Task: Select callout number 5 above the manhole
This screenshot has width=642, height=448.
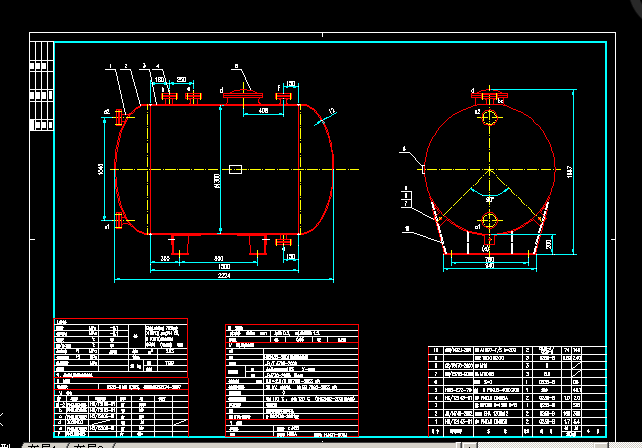Action: 236,66
